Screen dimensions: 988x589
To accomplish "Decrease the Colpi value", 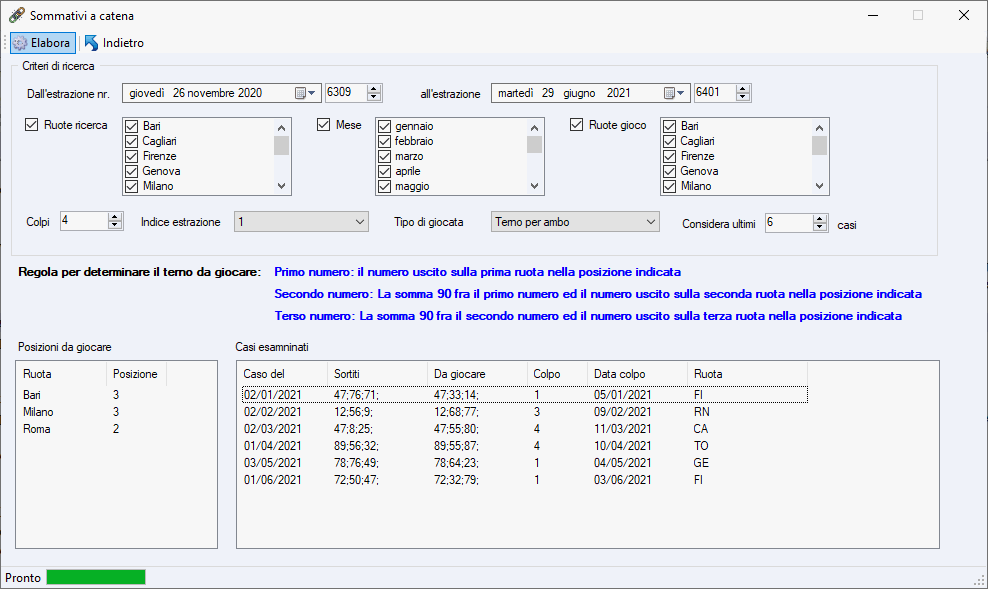I will pos(115,226).
